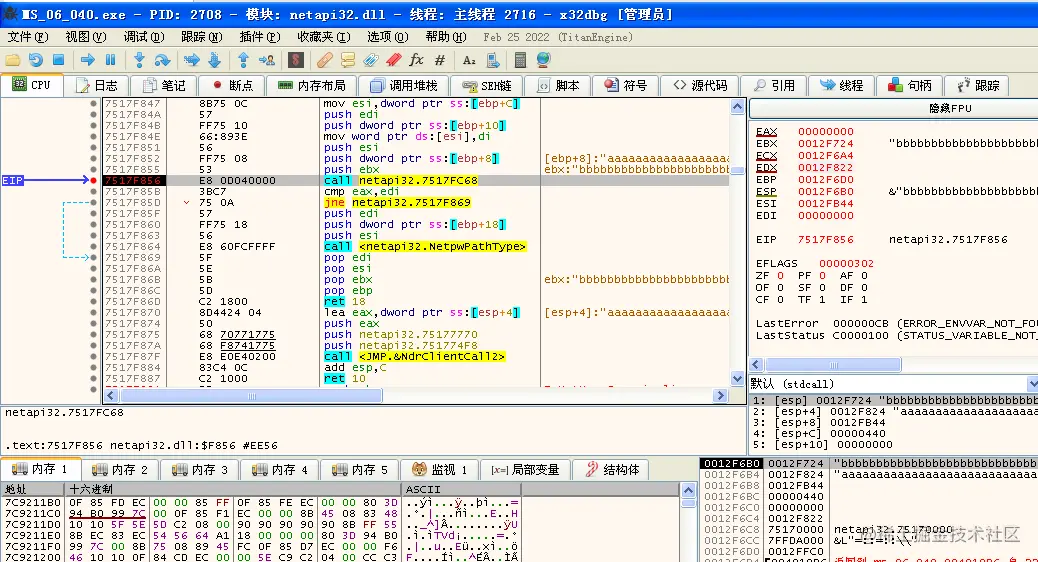Switch to the 句柄 tab
Image resolution: width=1038 pixels, height=562 pixels.
[x=910, y=85]
